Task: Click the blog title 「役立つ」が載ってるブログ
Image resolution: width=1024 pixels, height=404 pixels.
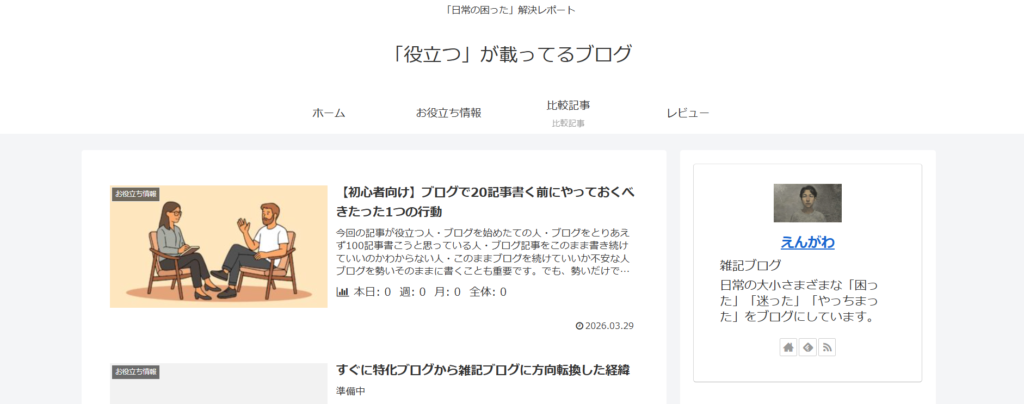Action: (x=512, y=54)
